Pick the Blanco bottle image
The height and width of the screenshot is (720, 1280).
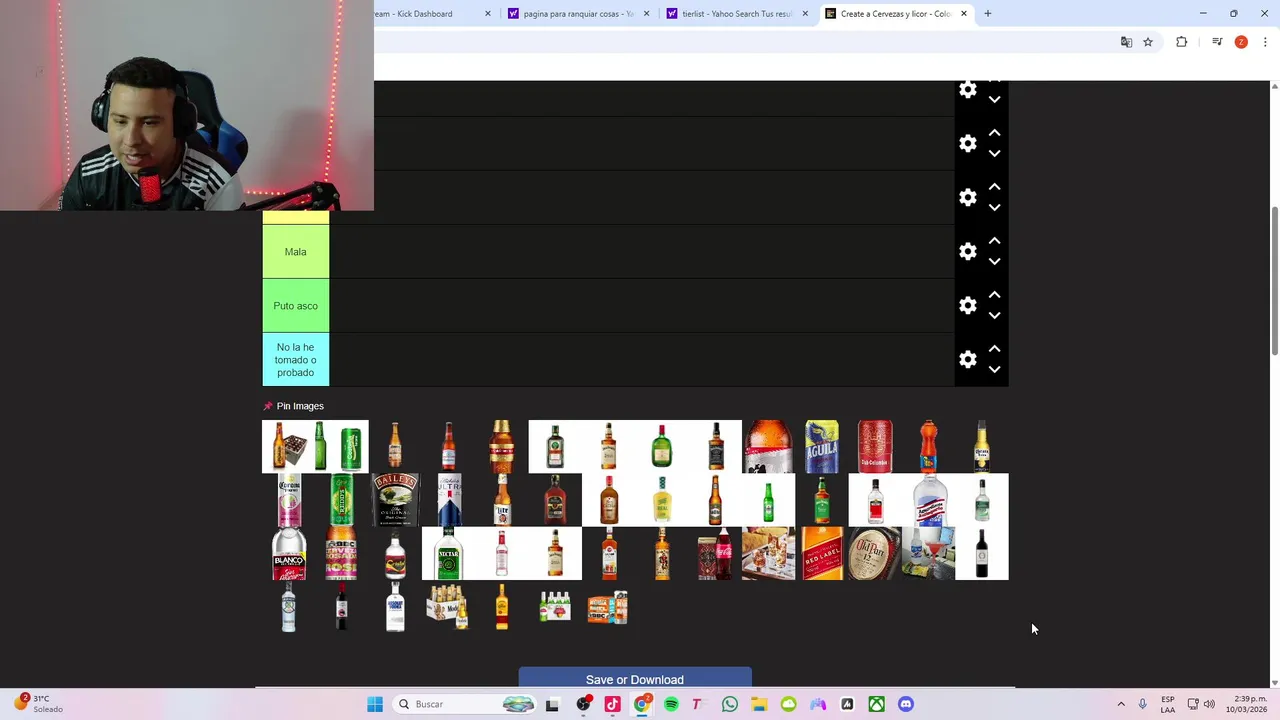(289, 554)
